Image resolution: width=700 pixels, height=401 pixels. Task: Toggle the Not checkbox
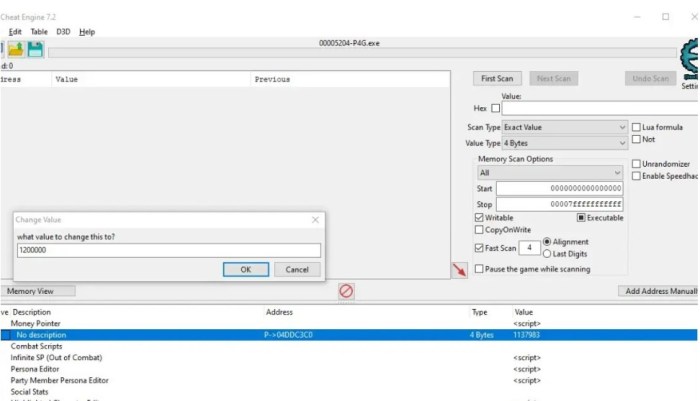[637, 139]
